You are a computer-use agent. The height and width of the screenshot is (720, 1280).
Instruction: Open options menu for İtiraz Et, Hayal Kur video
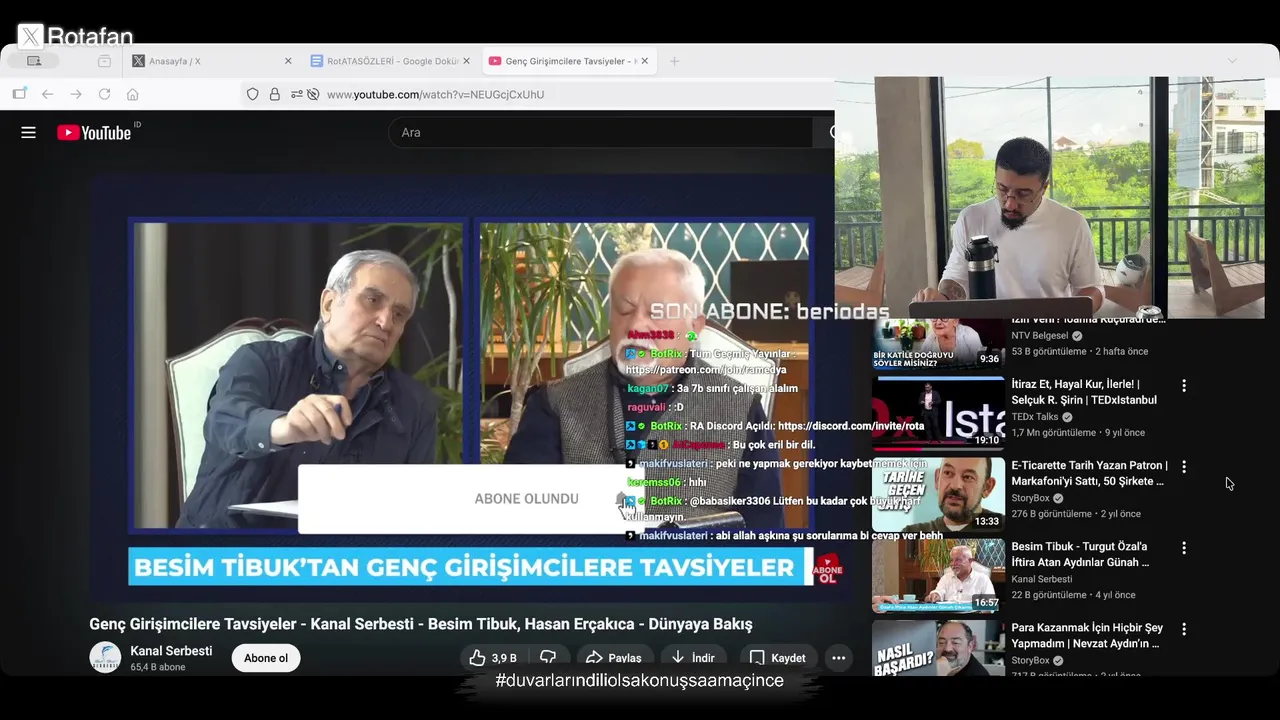click(1184, 385)
